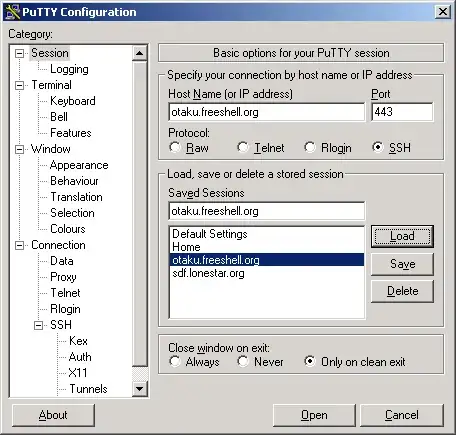Open the Rlogin category in the tree

(x=65, y=309)
